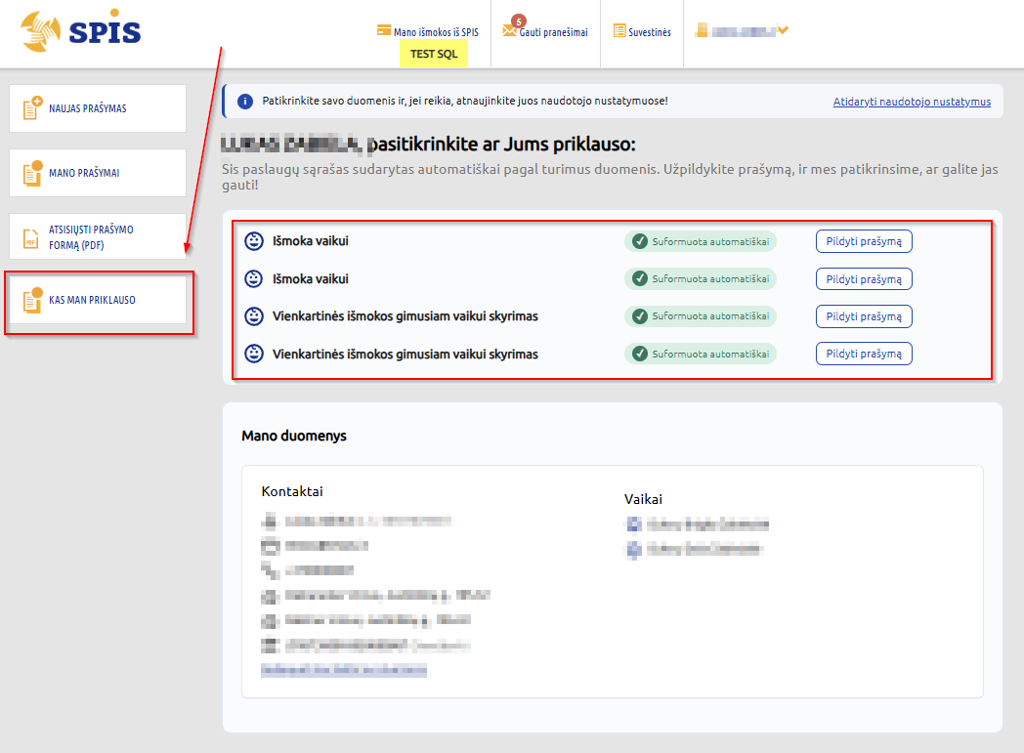Open Mano išmokos iš SPIS menu
The width and height of the screenshot is (1024, 753).
pos(435,32)
